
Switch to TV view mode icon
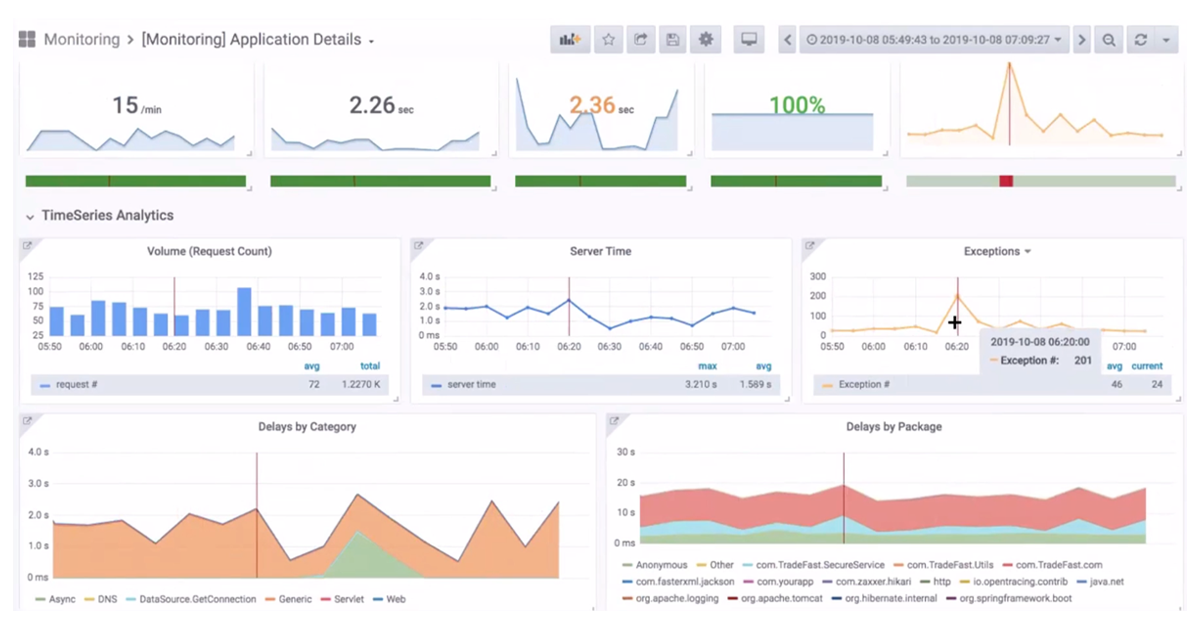coord(748,40)
